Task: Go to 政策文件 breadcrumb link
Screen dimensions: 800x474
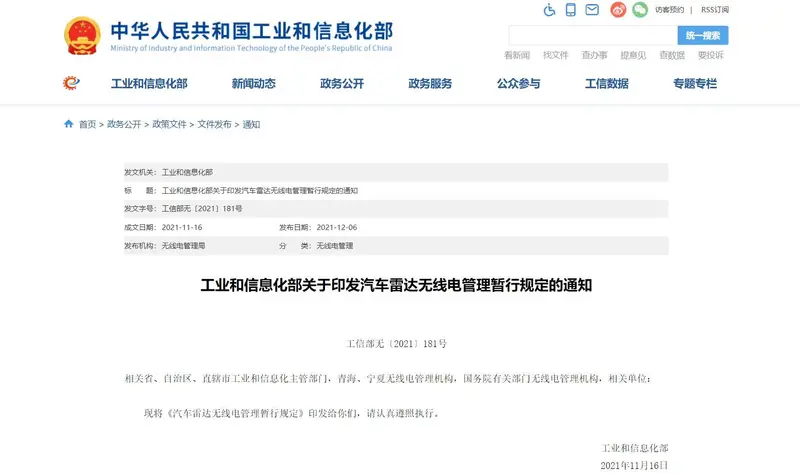Action: tap(169, 124)
